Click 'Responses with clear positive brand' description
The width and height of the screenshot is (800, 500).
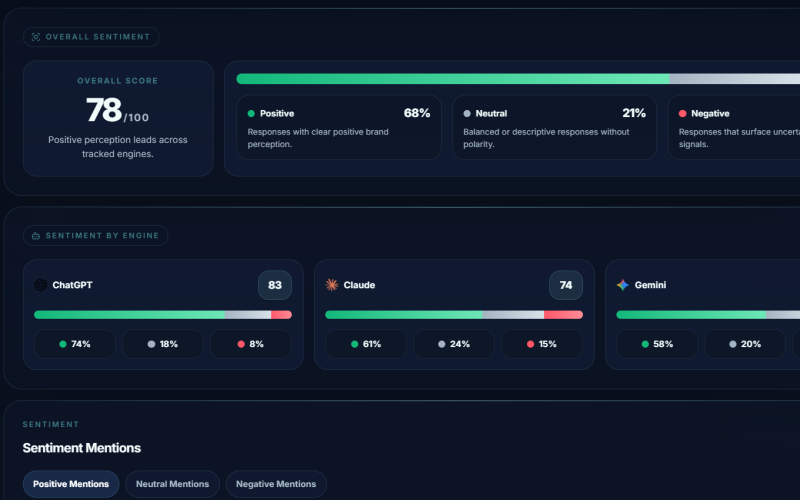(x=318, y=138)
